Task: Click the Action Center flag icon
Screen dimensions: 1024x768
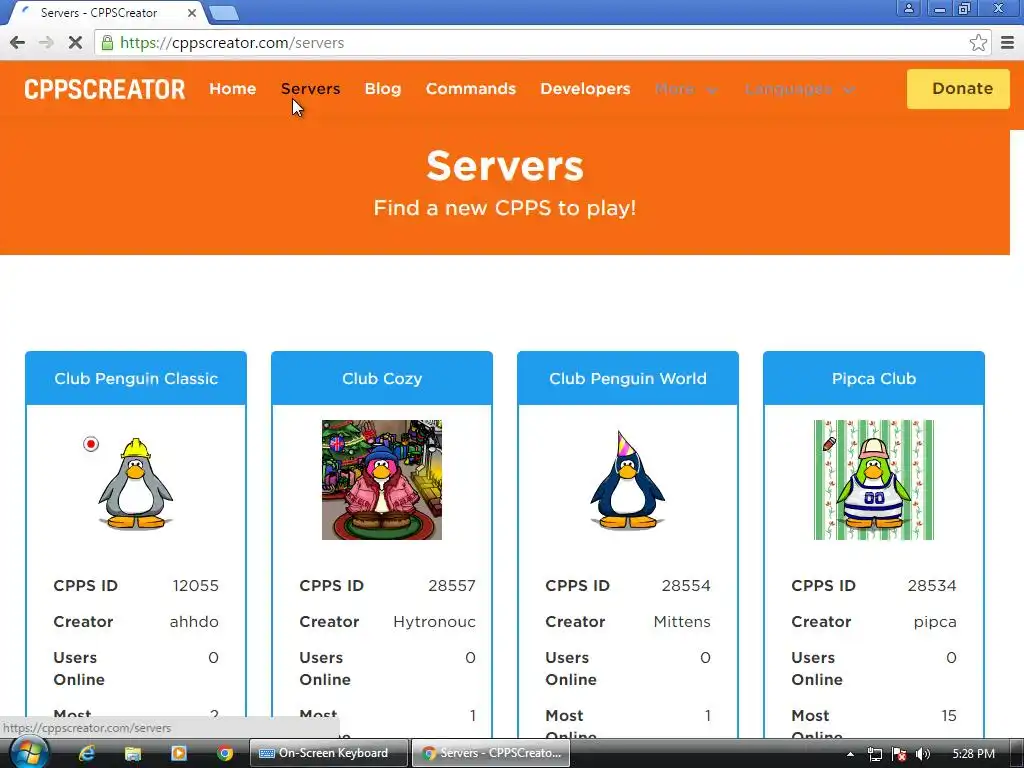Action: point(899,754)
